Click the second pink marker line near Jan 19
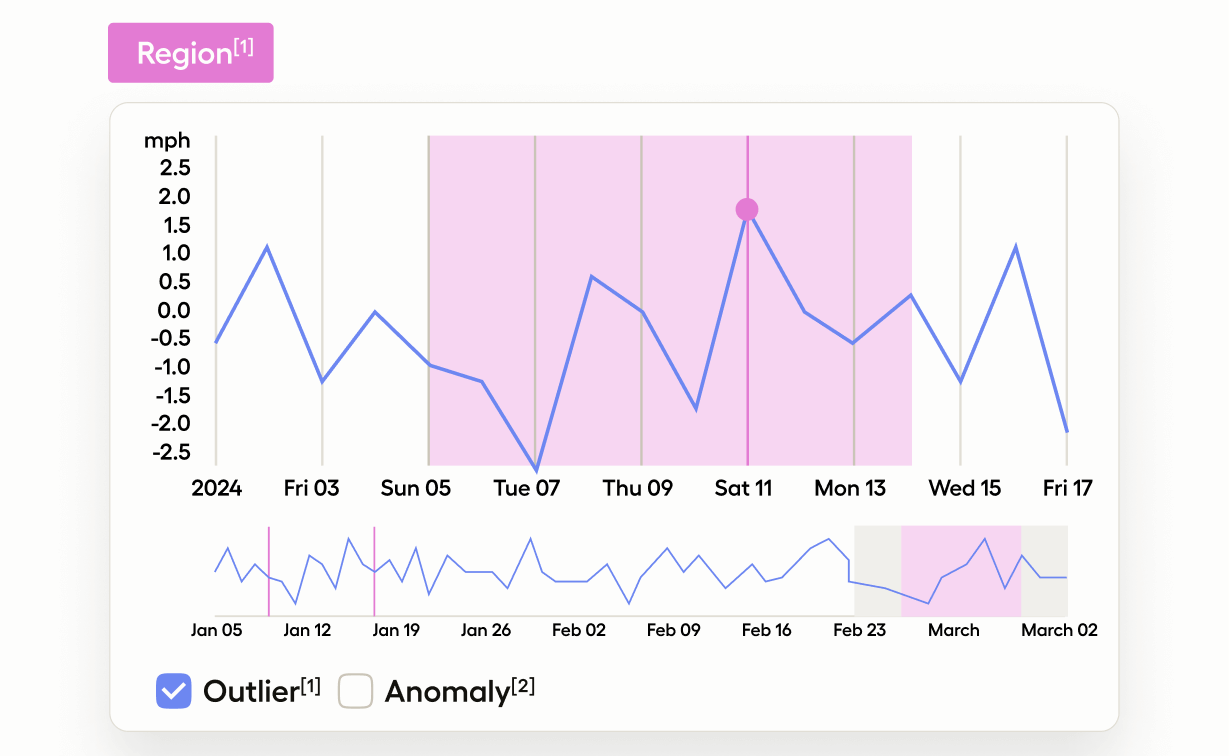 click(374, 570)
